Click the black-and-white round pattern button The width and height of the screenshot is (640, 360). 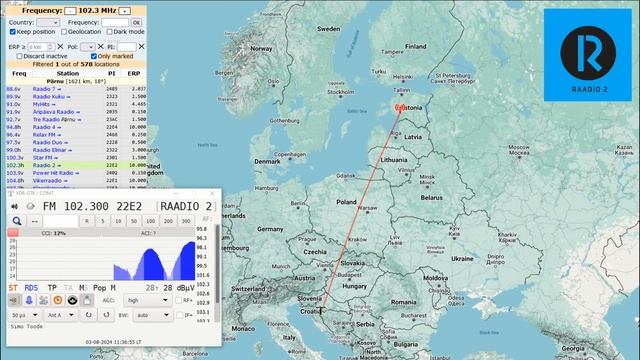click(72, 300)
